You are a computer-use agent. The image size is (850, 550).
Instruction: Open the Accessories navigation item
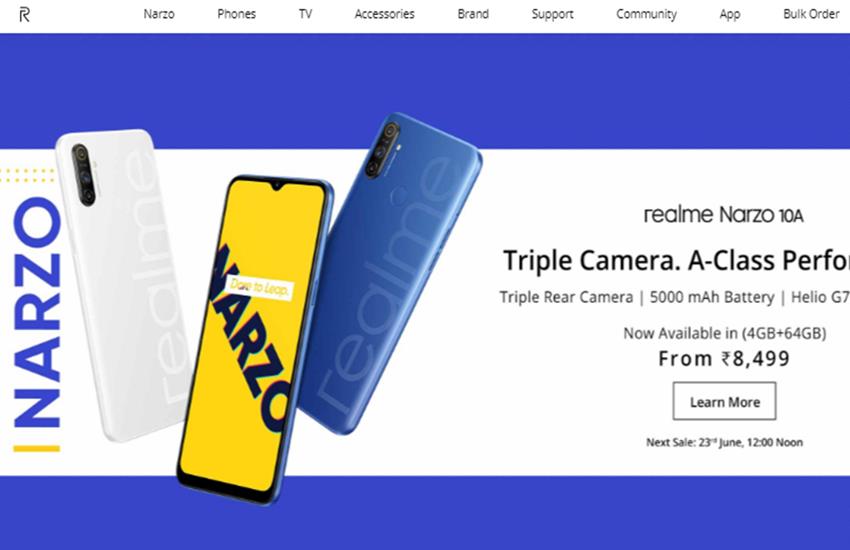coord(384,14)
